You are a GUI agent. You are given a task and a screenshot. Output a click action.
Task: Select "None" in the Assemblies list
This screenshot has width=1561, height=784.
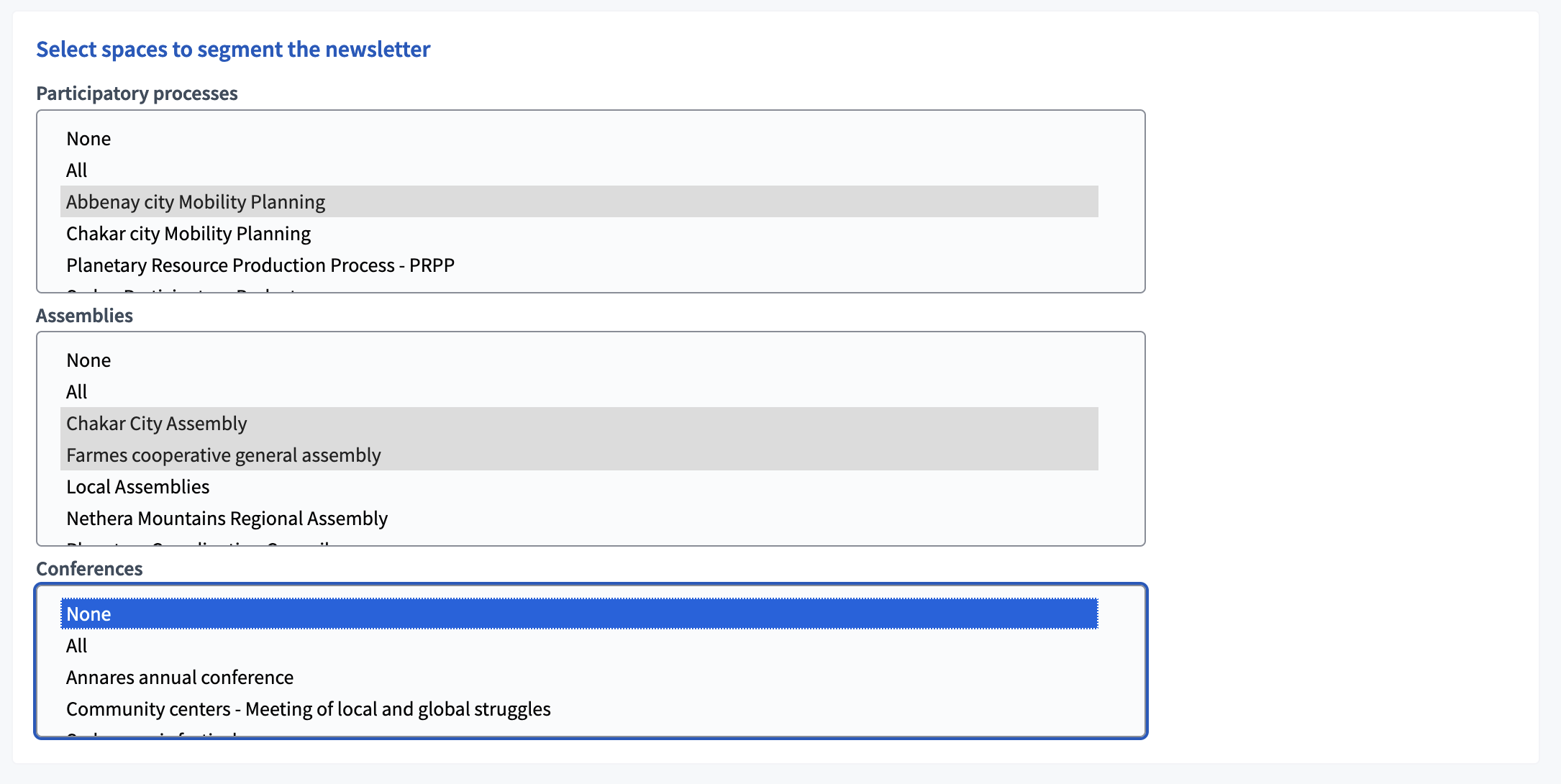[x=88, y=360]
